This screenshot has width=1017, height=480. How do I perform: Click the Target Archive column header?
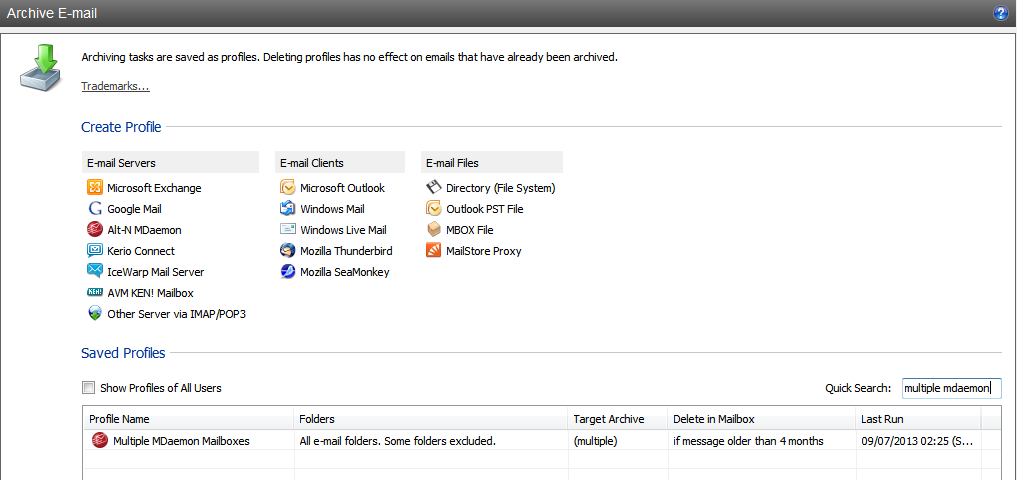(x=617, y=419)
